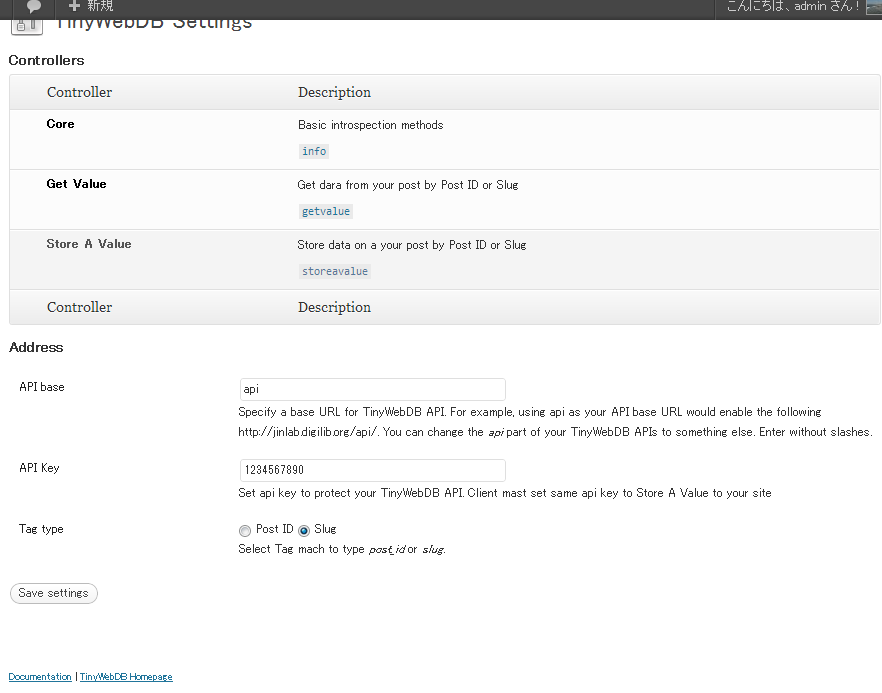Select the Post ID radio button

[245, 530]
